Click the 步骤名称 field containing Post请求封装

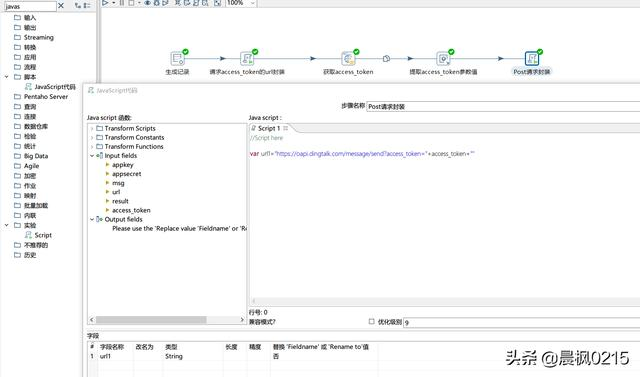coord(503,106)
